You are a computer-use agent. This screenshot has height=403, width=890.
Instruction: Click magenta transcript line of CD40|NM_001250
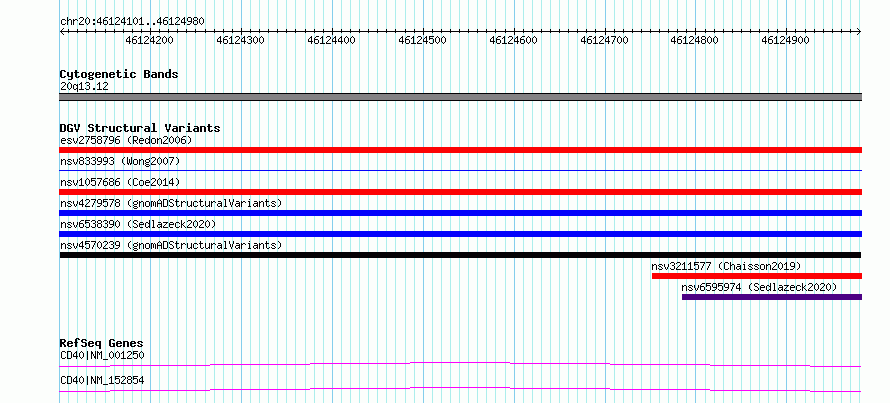461,364
